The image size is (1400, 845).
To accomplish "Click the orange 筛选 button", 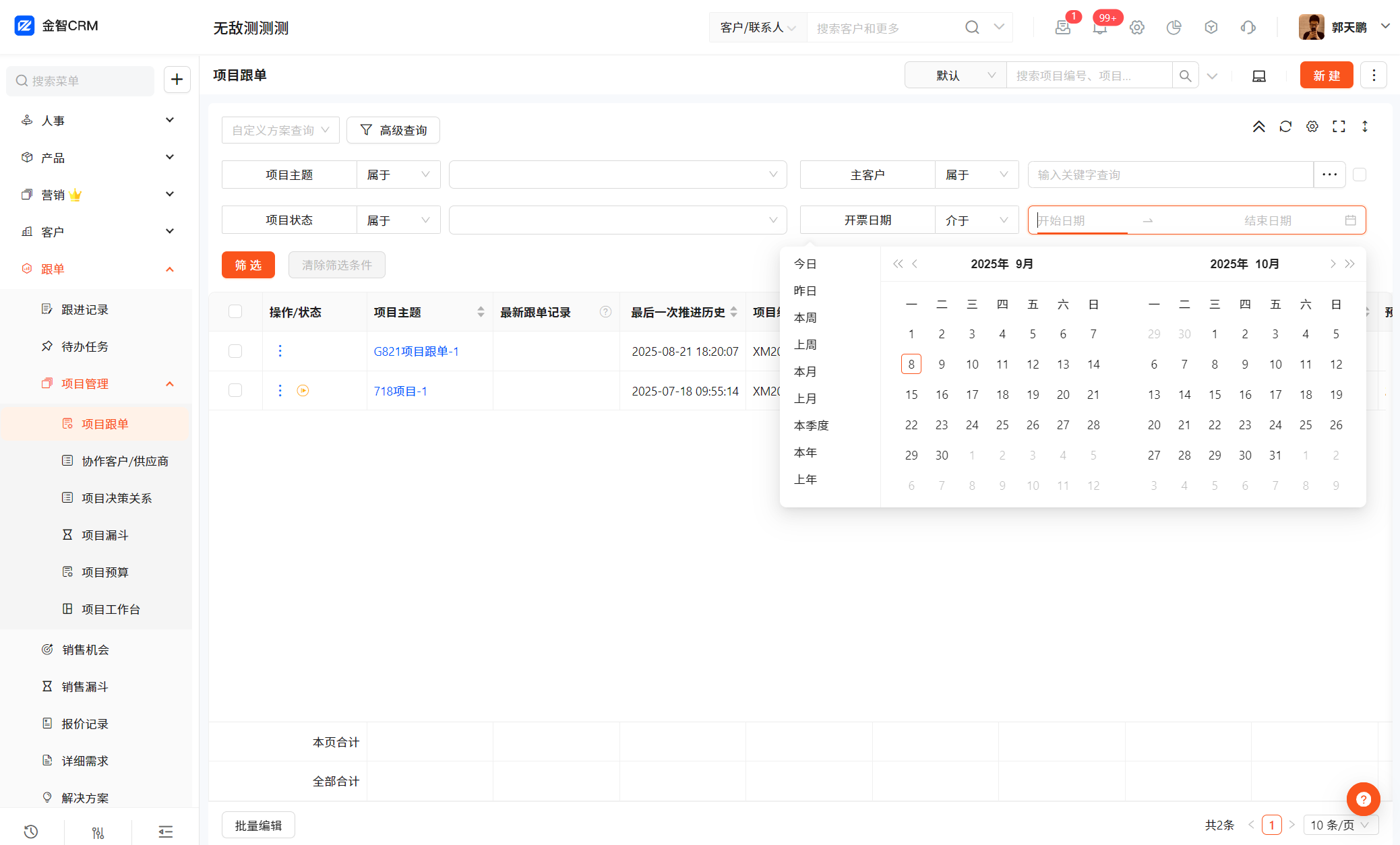I will [248, 265].
